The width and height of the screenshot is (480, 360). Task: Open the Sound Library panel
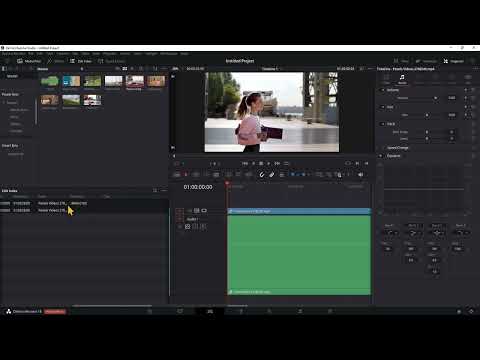pos(111,61)
